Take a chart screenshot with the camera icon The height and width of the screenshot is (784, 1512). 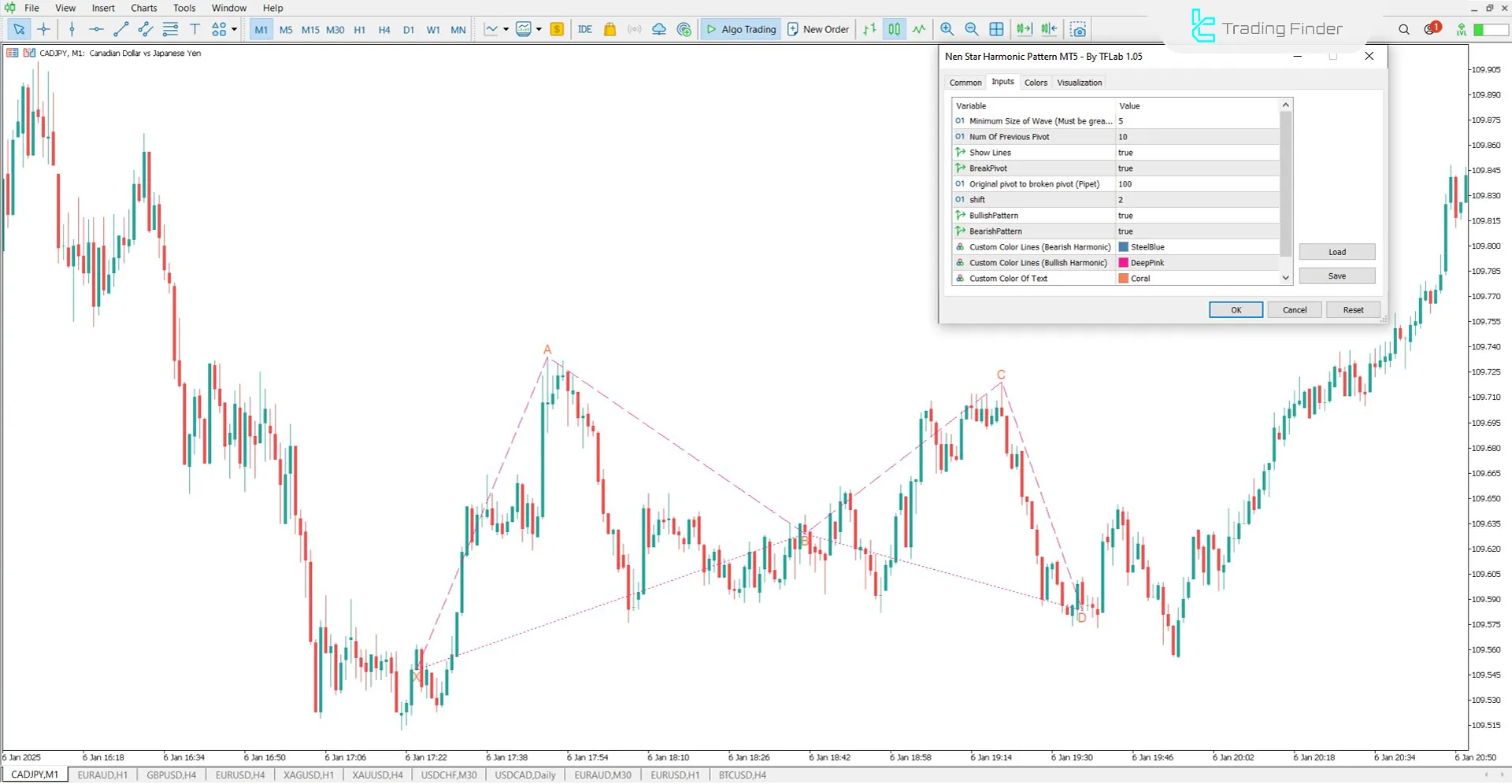tap(1077, 29)
